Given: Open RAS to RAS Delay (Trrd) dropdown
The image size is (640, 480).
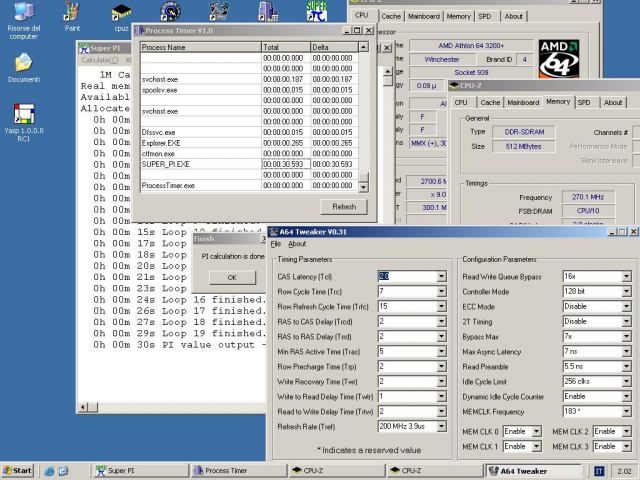Looking at the screenshot, I should click(441, 337).
